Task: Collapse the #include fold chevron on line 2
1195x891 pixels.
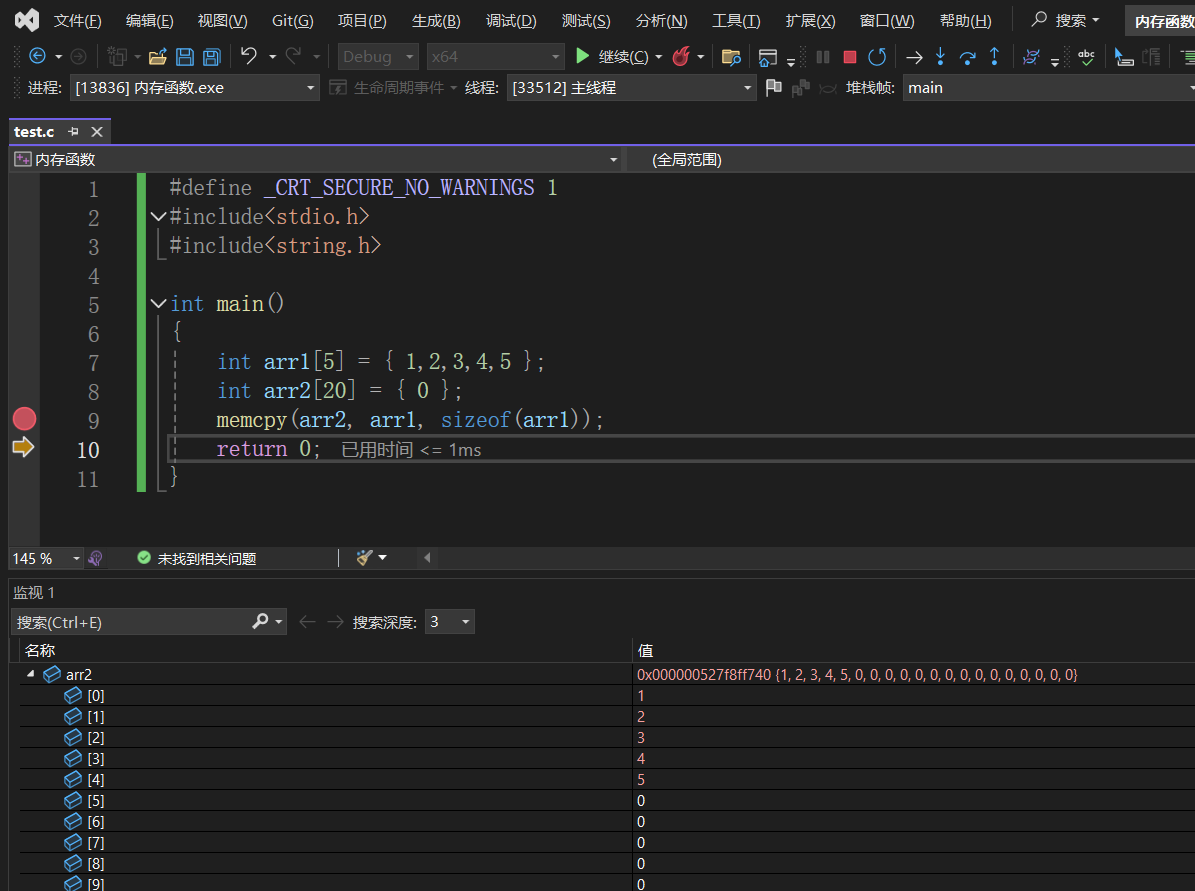Action: (159, 216)
